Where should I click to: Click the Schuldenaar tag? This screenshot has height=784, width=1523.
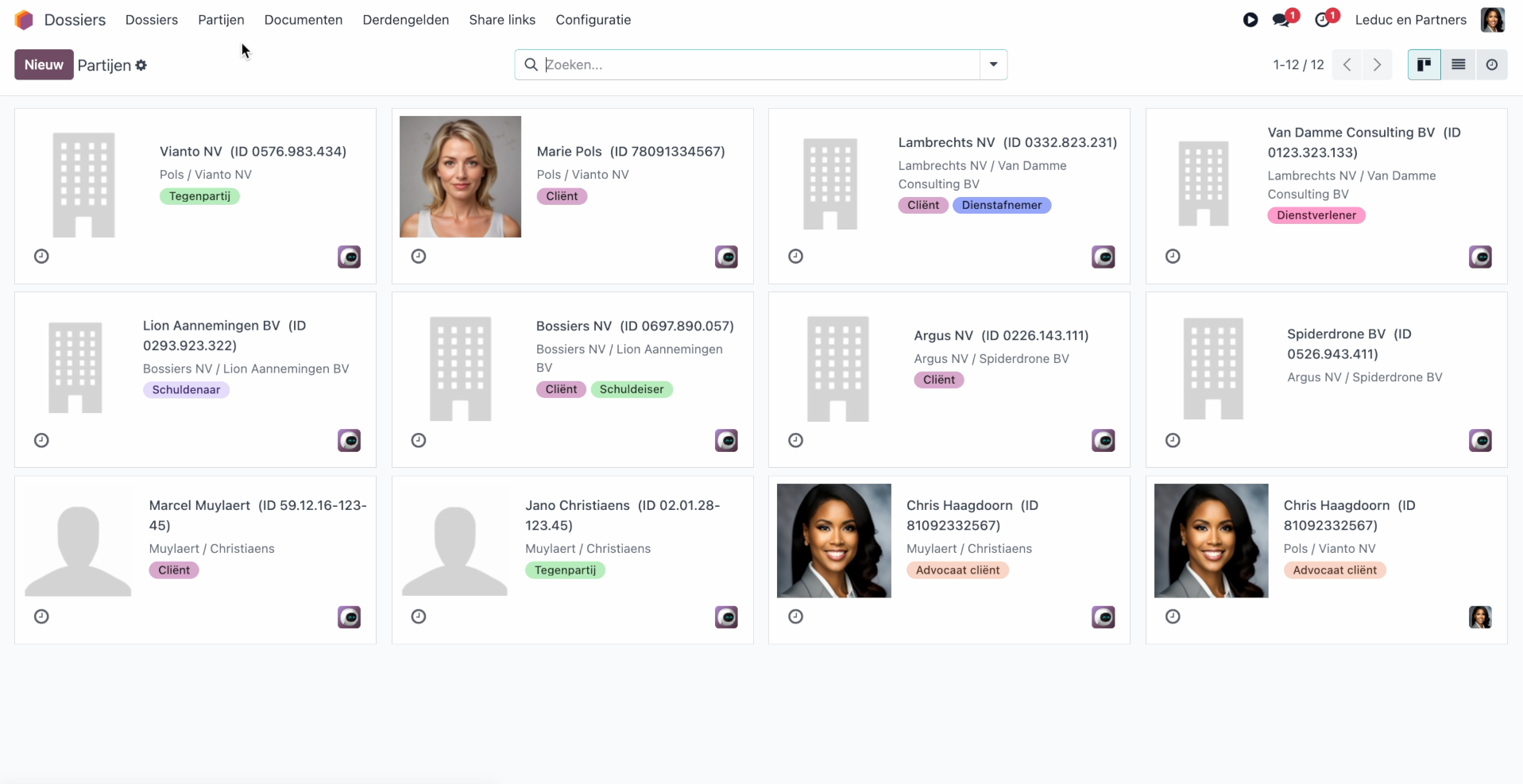click(x=186, y=390)
